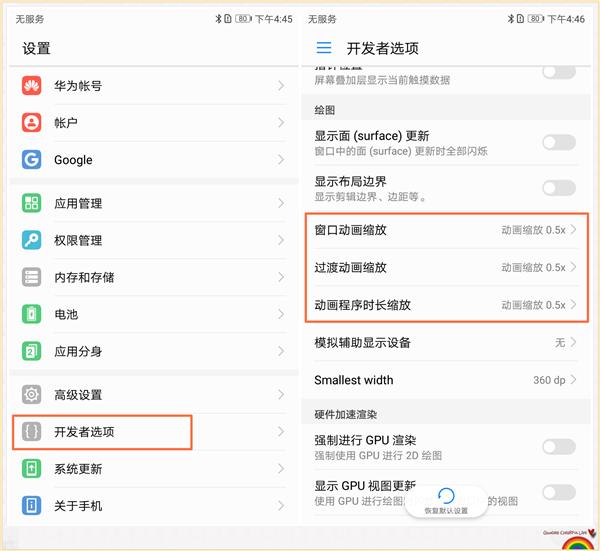600x551 pixels.
Task: Tap 过渡动画缩放 label
Action: click(x=350, y=267)
